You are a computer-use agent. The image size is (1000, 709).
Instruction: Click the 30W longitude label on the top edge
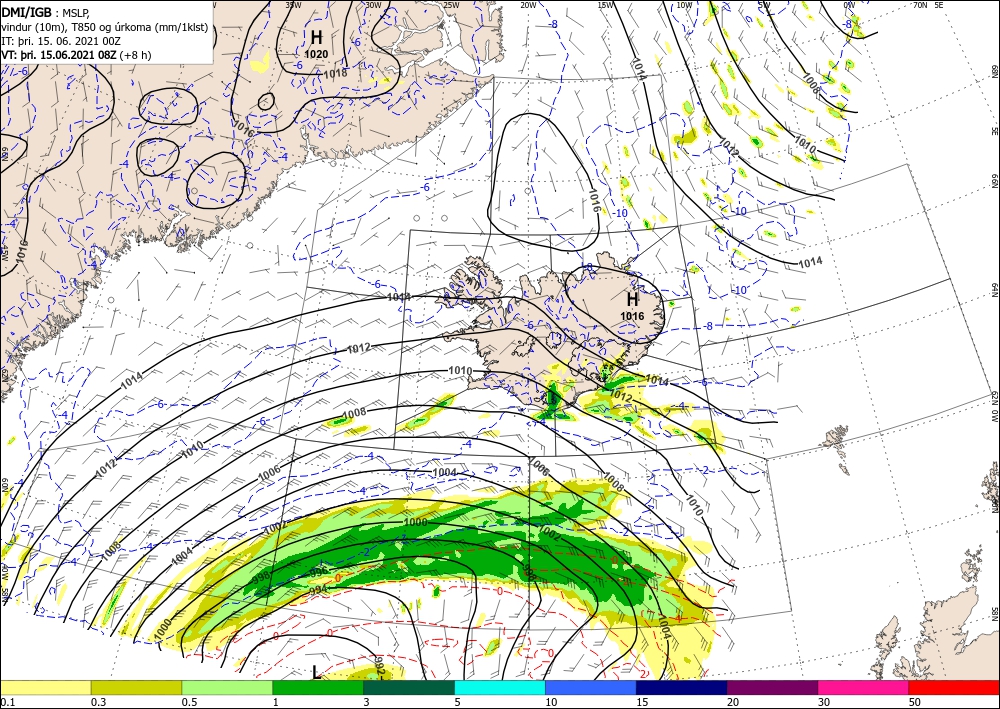(x=373, y=5)
